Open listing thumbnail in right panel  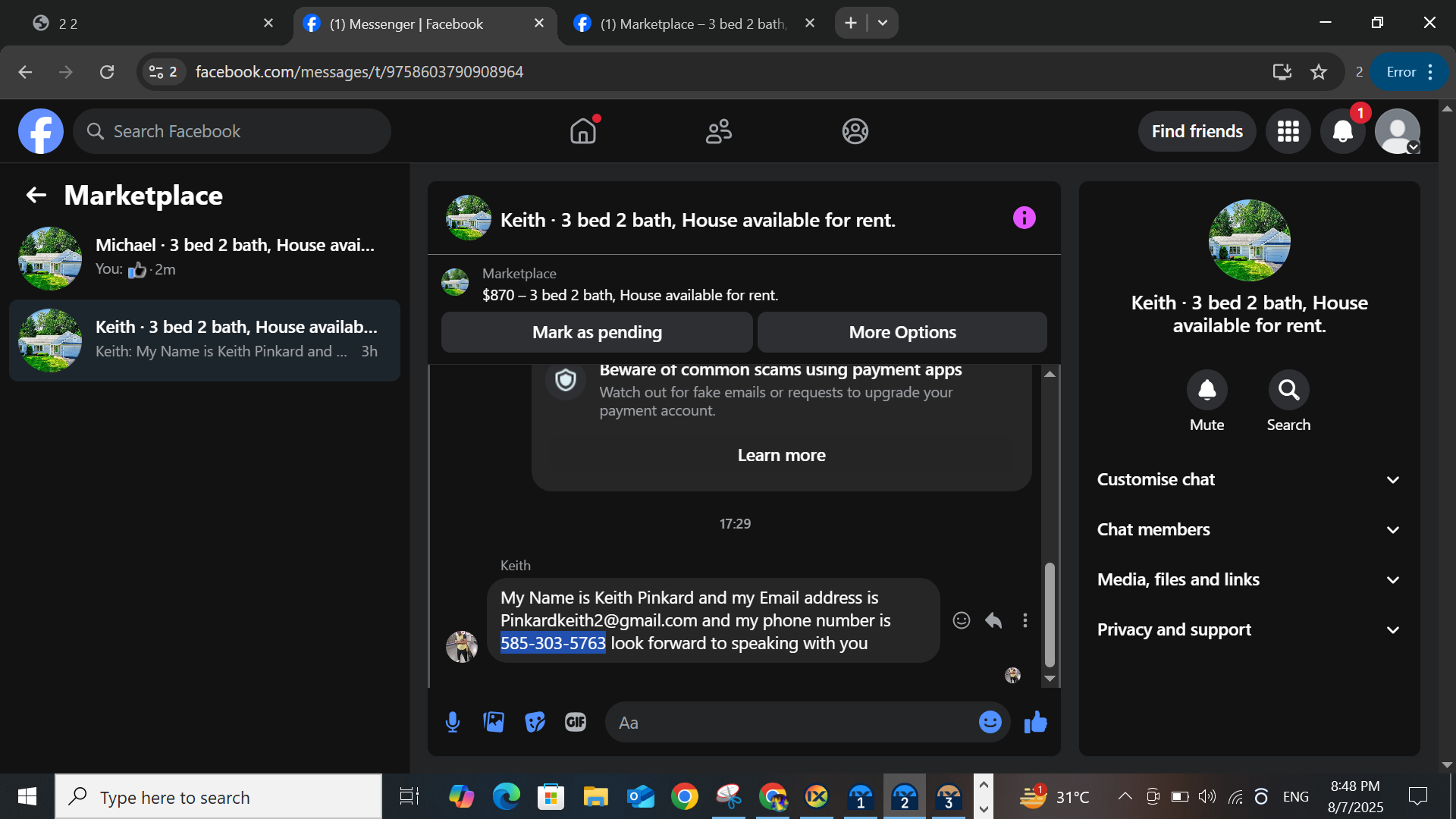point(1249,240)
